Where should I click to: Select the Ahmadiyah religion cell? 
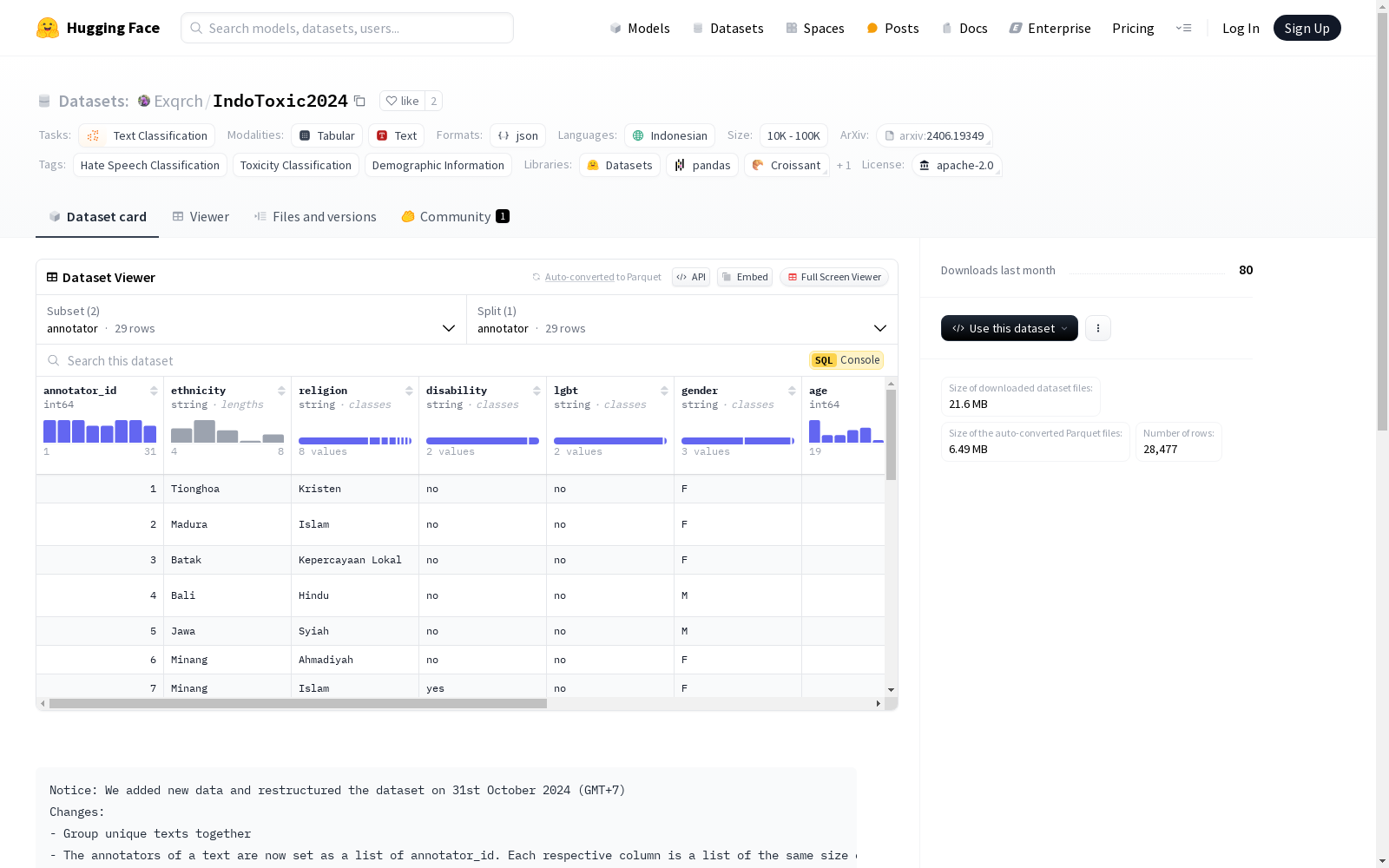click(355, 660)
